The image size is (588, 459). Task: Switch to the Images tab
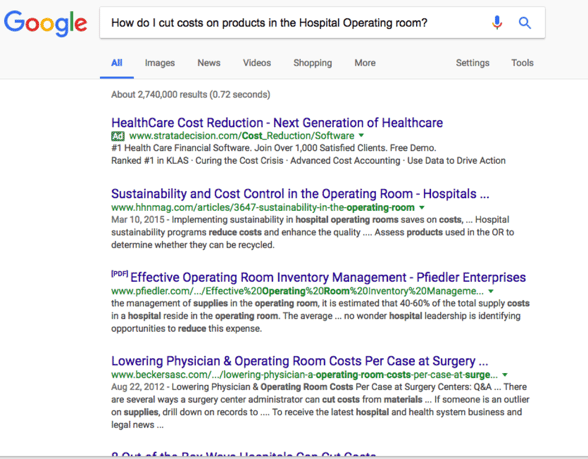(x=160, y=63)
